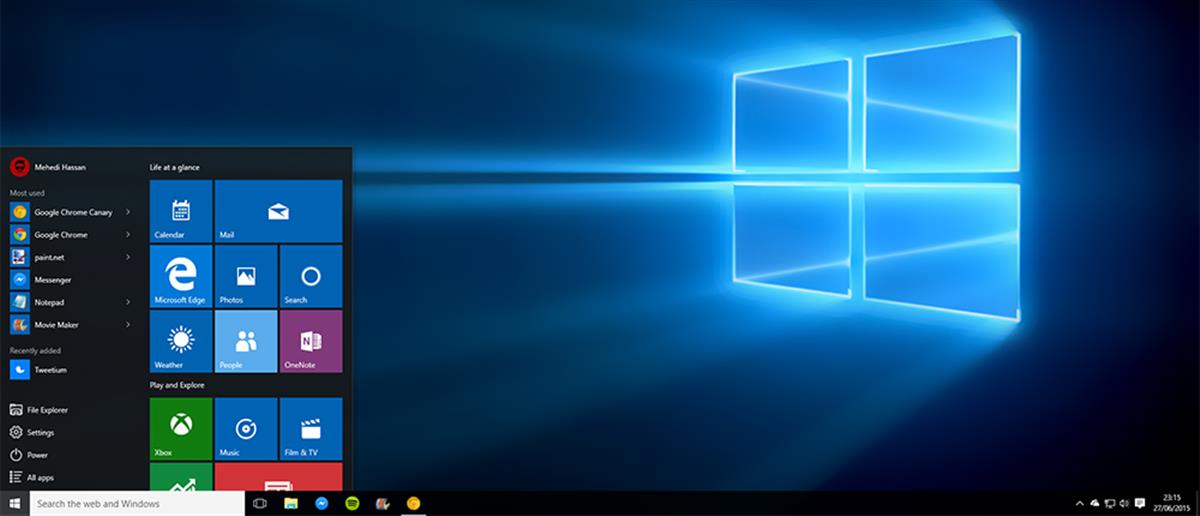Show hidden system tray icons

click(x=1080, y=503)
